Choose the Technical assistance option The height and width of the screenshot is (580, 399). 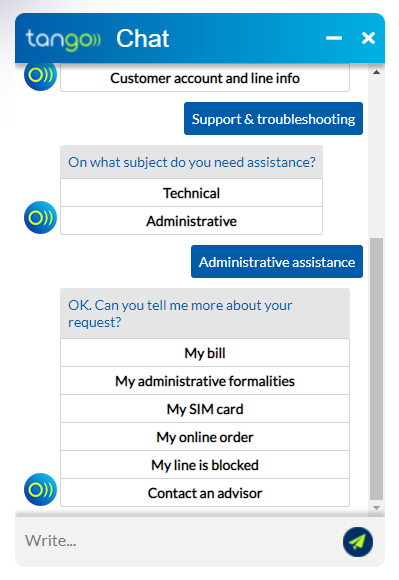click(x=192, y=193)
